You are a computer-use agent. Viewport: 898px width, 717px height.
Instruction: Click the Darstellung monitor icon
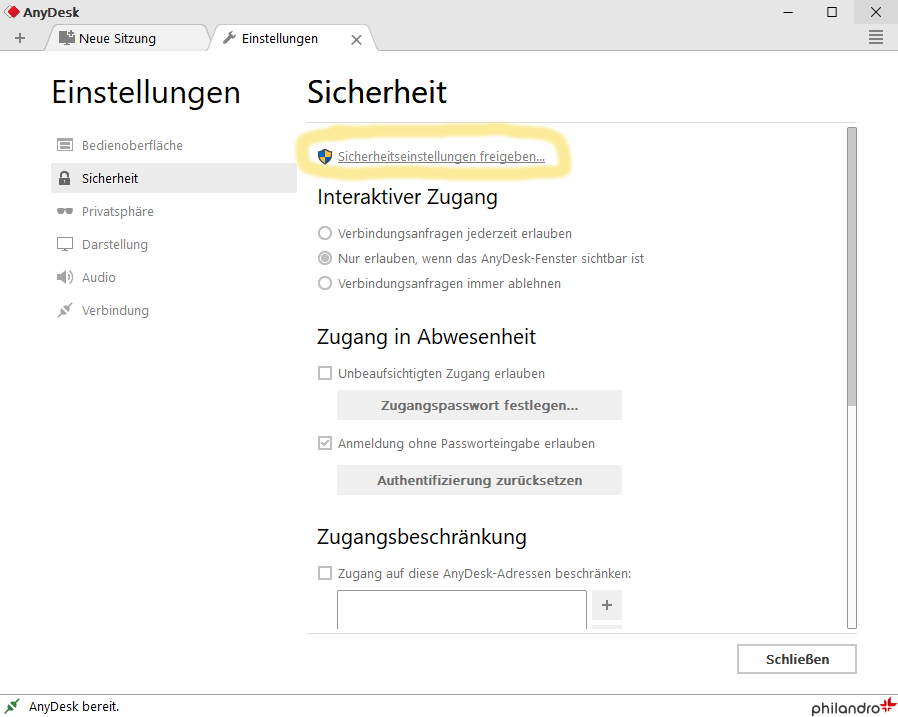coord(65,245)
